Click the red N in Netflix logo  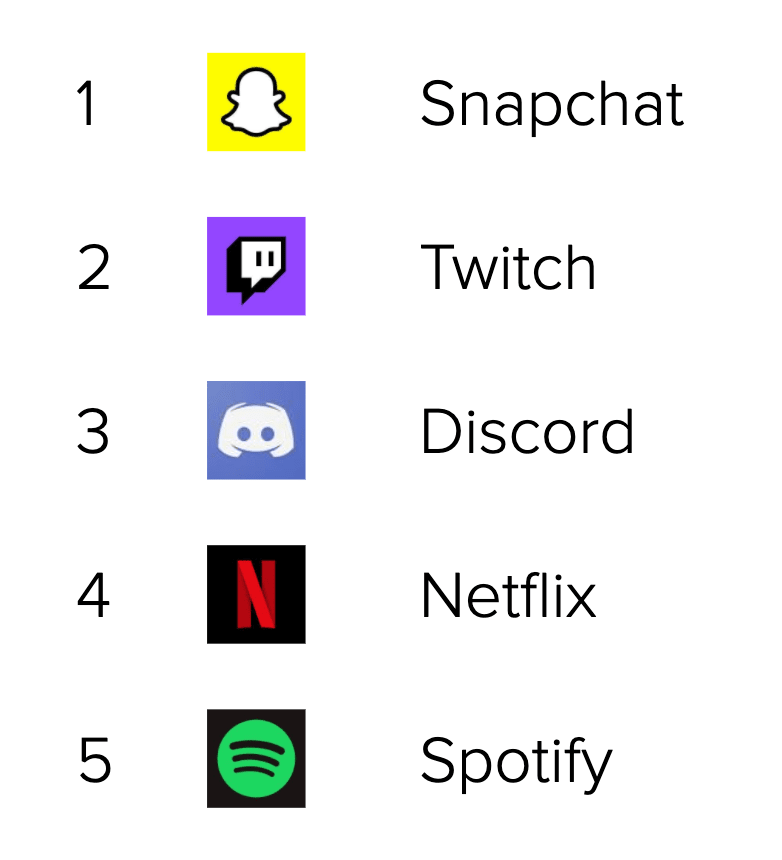click(256, 594)
